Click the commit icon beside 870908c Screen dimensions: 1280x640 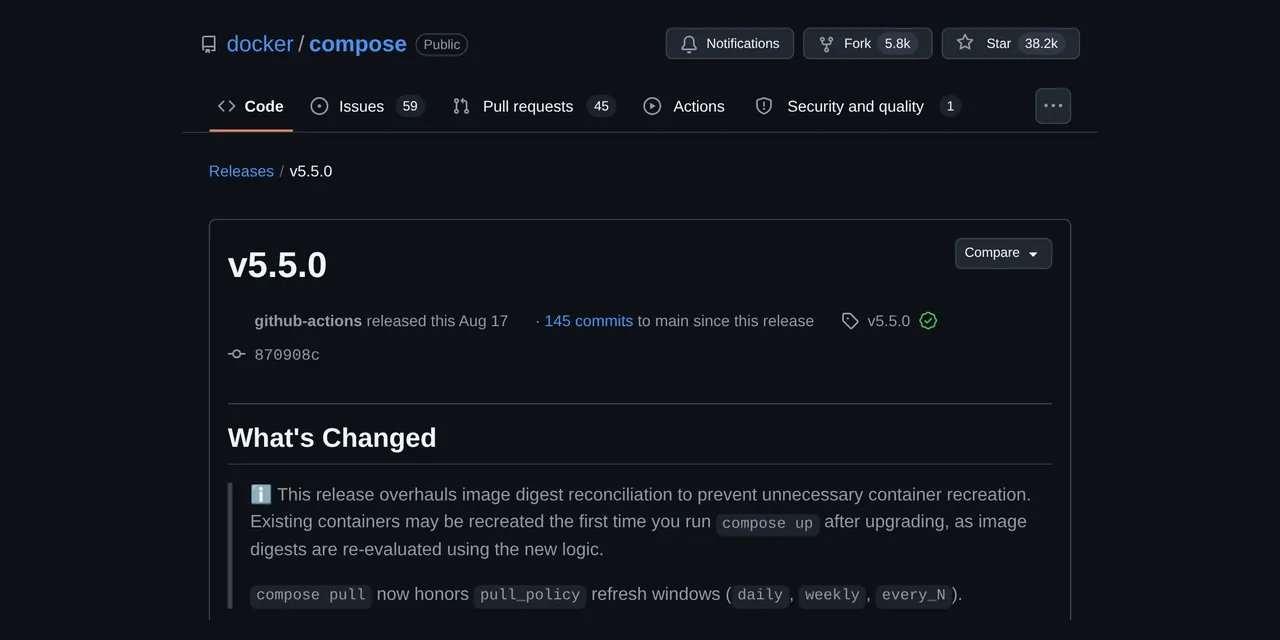click(x=237, y=354)
